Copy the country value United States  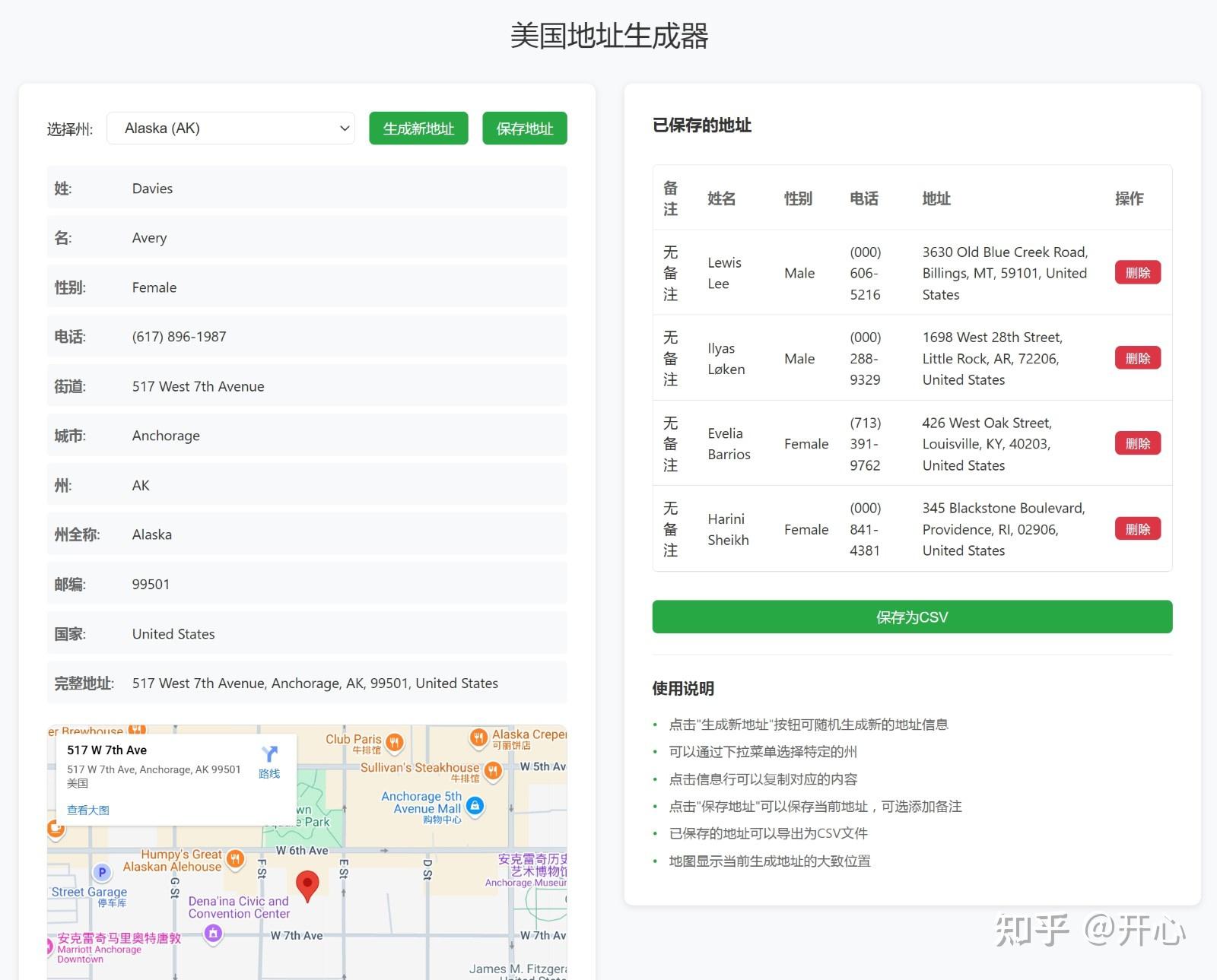tap(307, 633)
